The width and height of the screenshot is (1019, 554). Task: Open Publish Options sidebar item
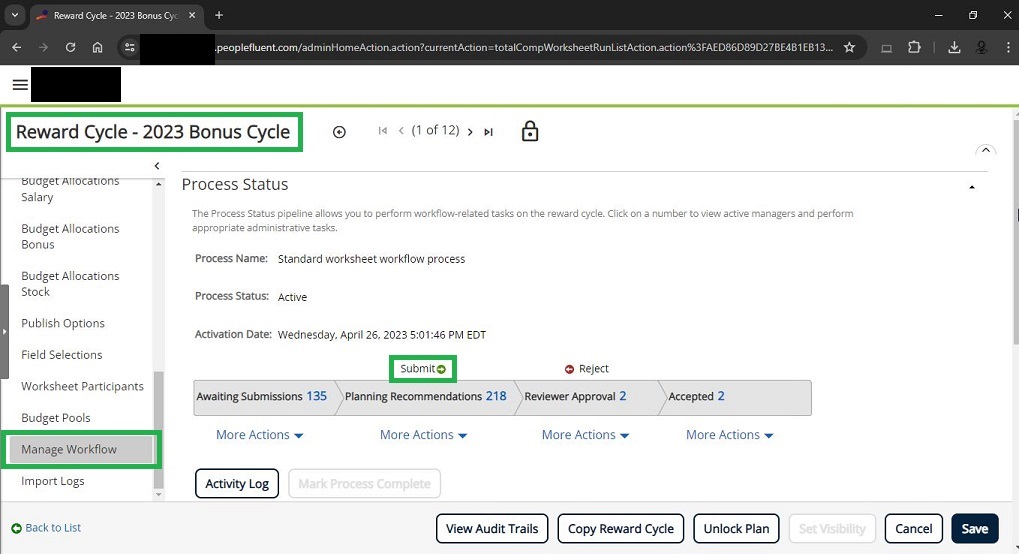pos(62,323)
